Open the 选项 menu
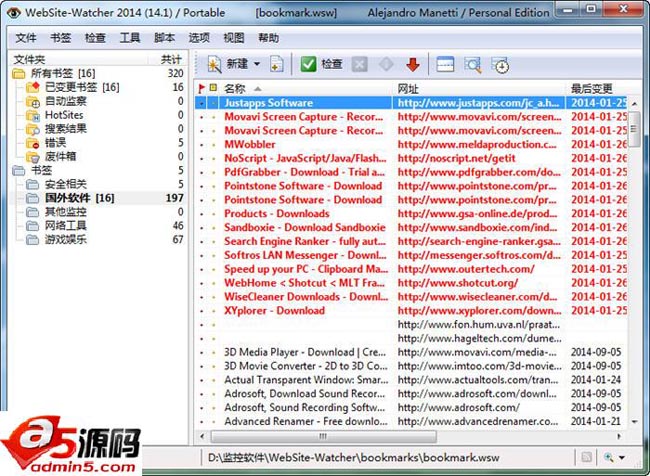This screenshot has height=476, width=650. click(199, 38)
